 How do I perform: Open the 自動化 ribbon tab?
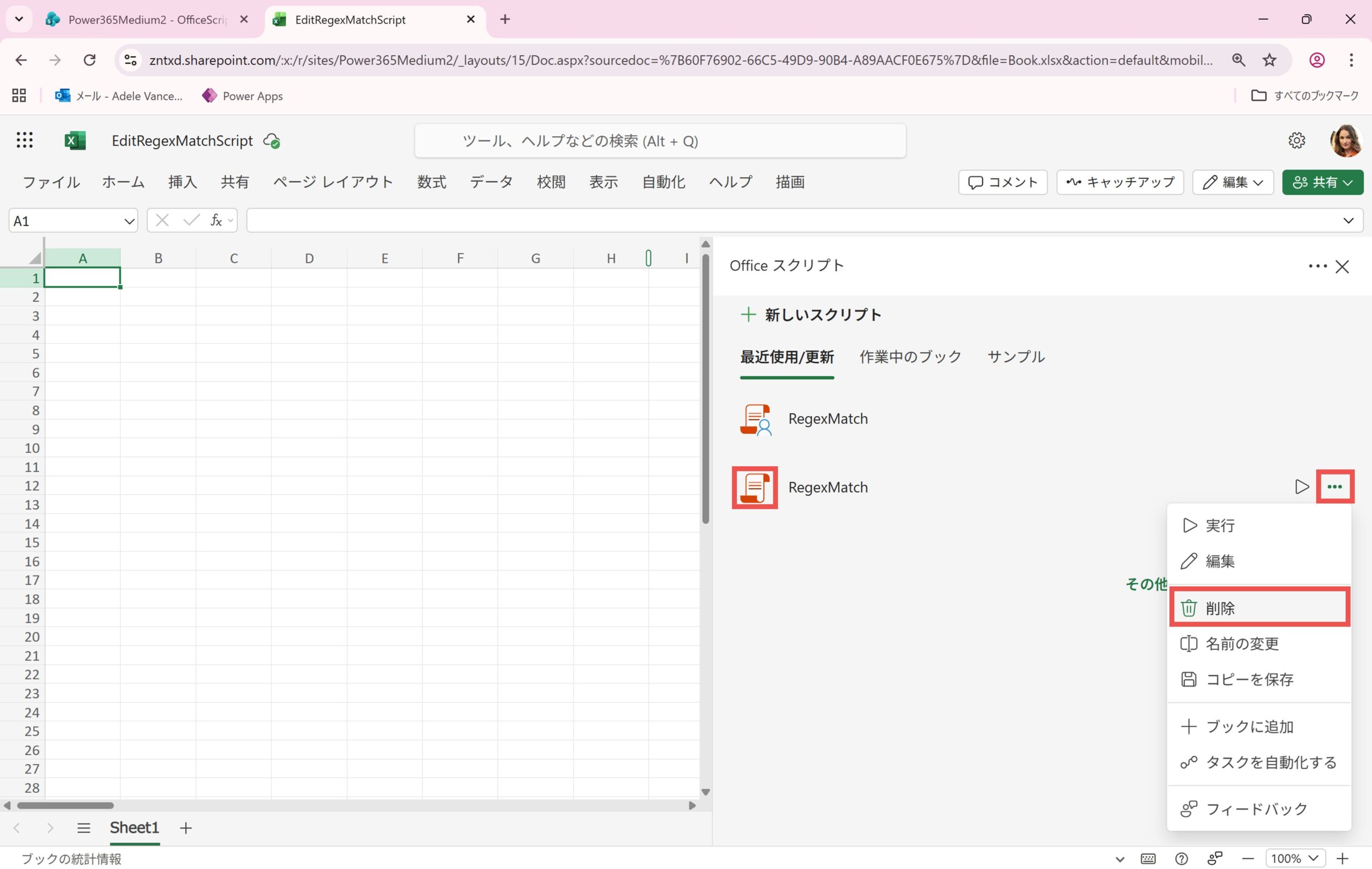point(663,182)
